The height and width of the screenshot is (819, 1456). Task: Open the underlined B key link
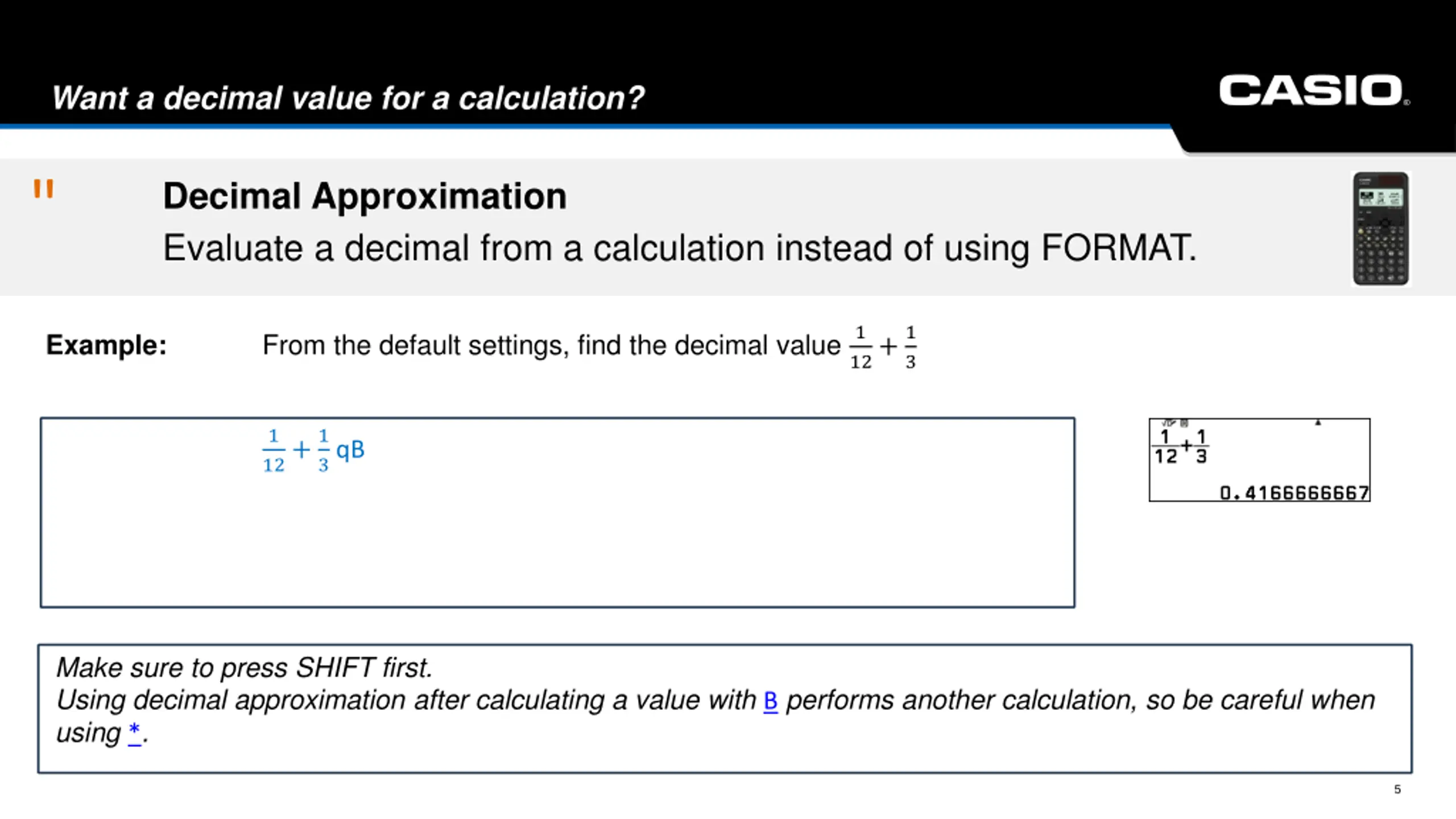coord(771,701)
